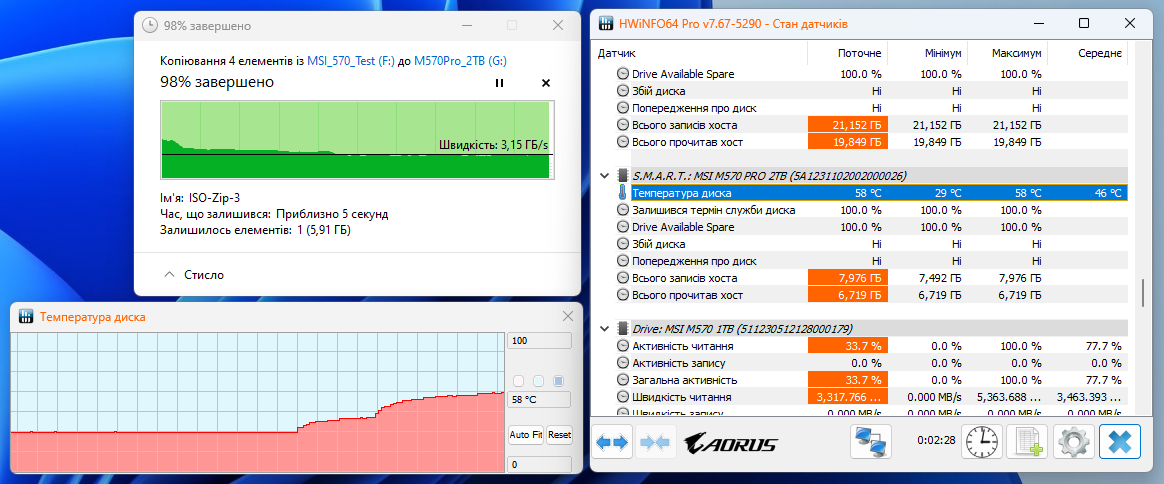Viewport: 1164px width, 484px height.
Task: Click the temperature history graph area
Action: pyautogui.click(x=258, y=402)
